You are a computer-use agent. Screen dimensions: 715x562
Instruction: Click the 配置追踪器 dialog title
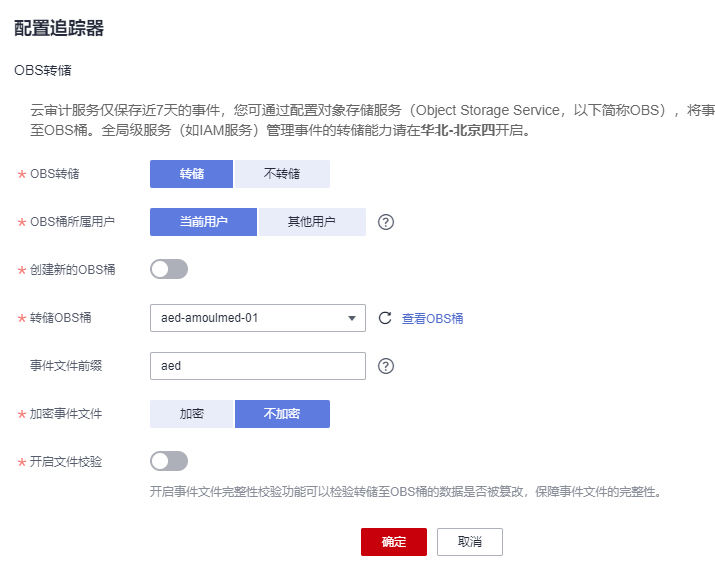(59, 28)
